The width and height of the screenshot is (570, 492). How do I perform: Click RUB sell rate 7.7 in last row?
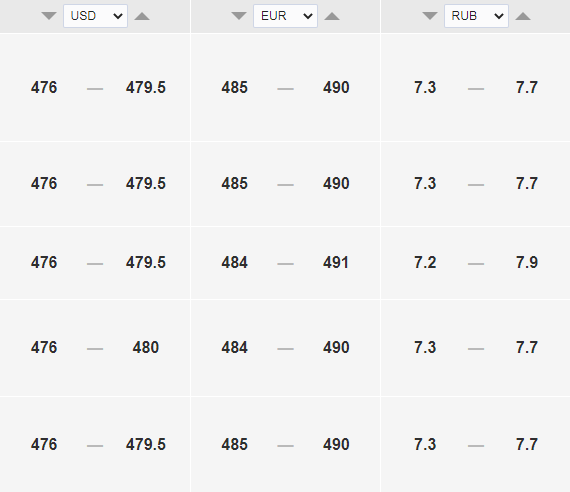click(527, 445)
